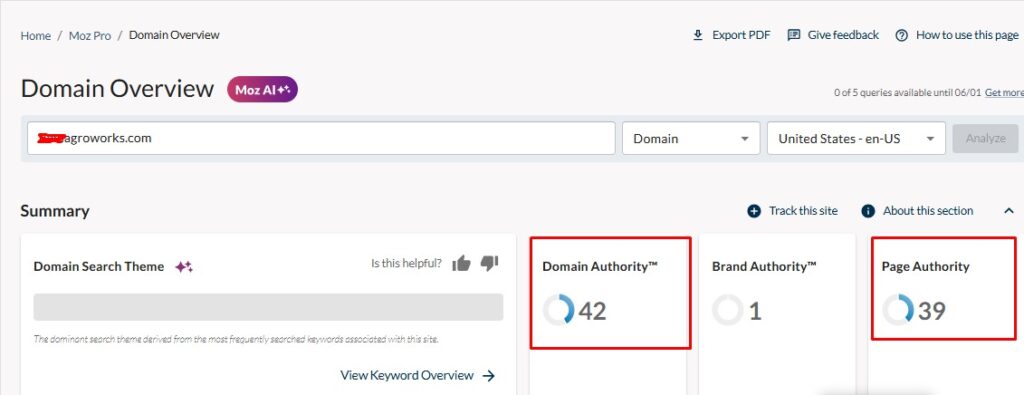The width and height of the screenshot is (1024, 395).
Task: Click the question mark help icon
Action: click(901, 35)
